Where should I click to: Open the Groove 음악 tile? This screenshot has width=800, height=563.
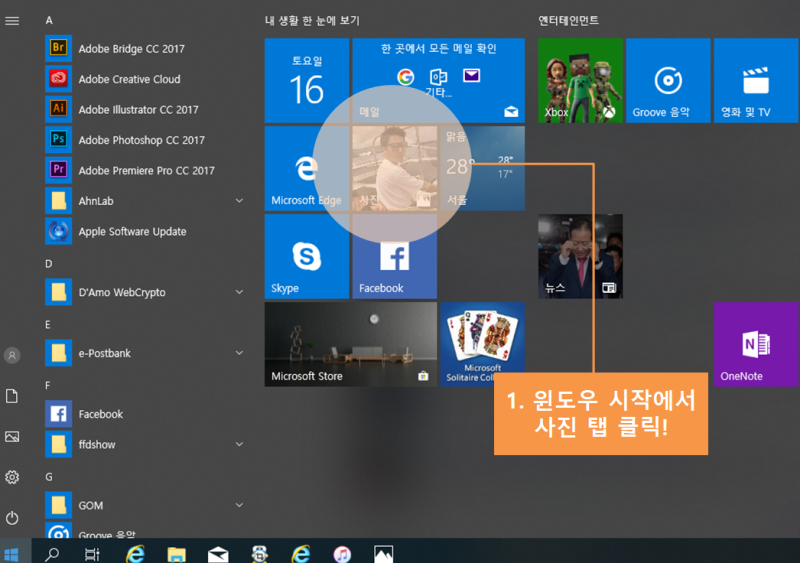click(x=668, y=80)
